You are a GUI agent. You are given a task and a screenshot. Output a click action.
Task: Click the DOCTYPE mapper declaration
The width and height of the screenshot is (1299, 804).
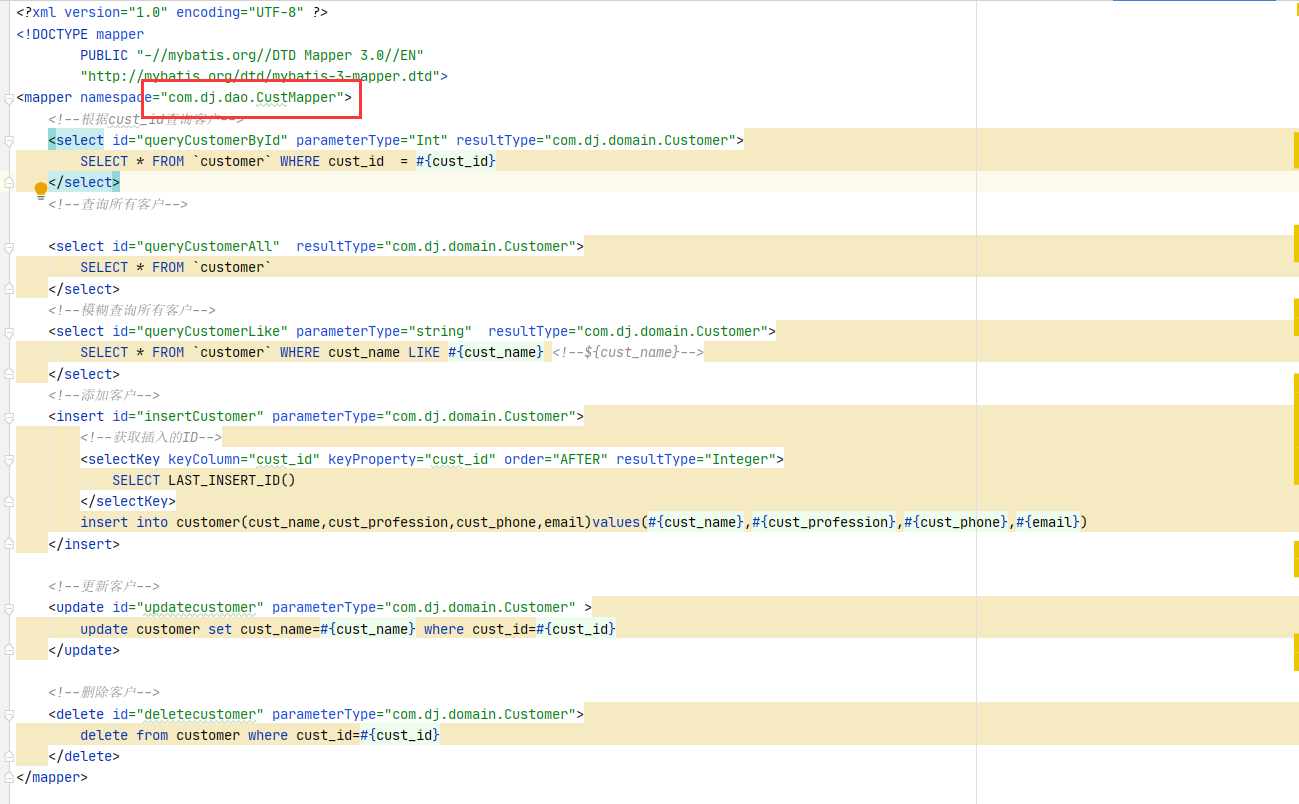pyautogui.click(x=80, y=34)
